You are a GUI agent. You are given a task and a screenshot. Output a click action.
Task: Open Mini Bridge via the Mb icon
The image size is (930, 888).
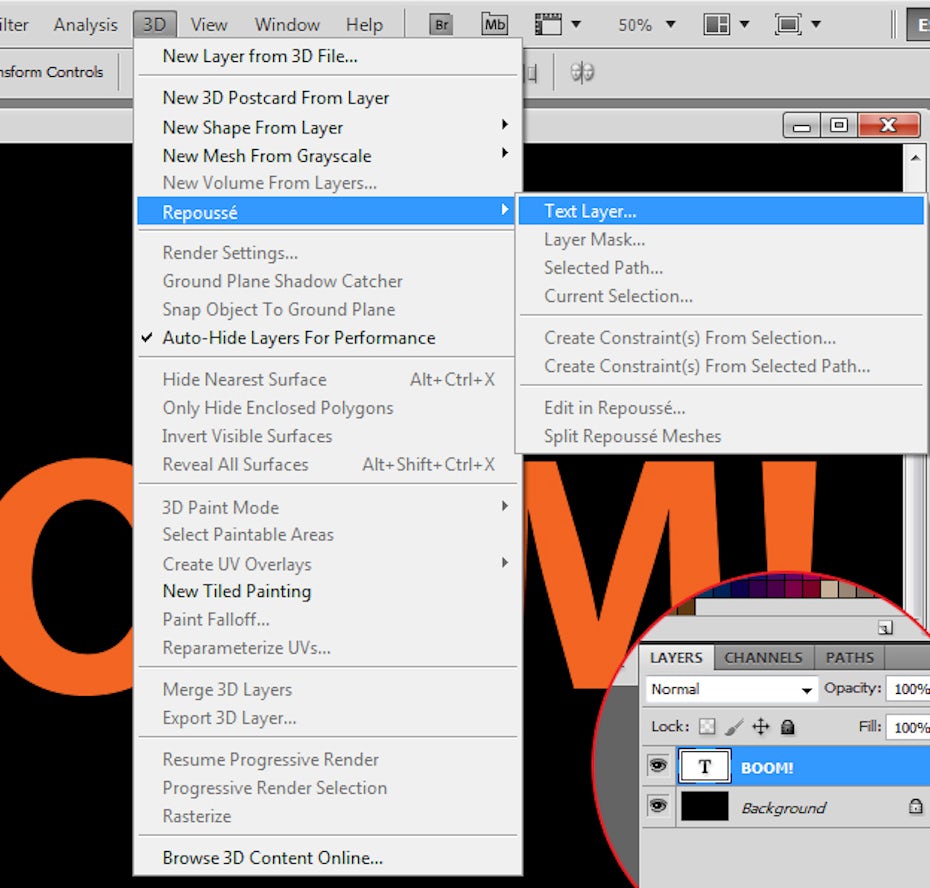click(494, 25)
